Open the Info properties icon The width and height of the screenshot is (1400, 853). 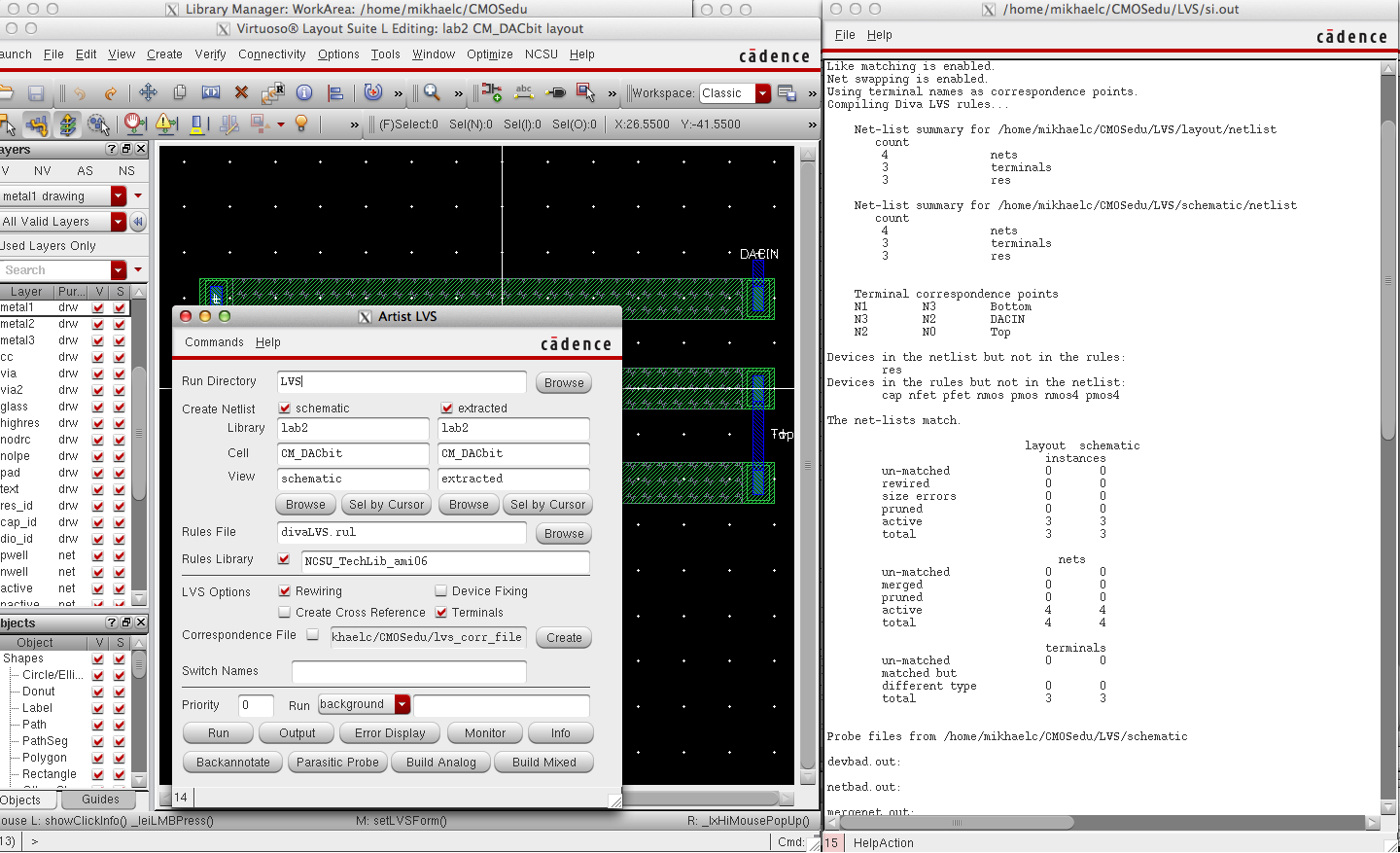[304, 92]
